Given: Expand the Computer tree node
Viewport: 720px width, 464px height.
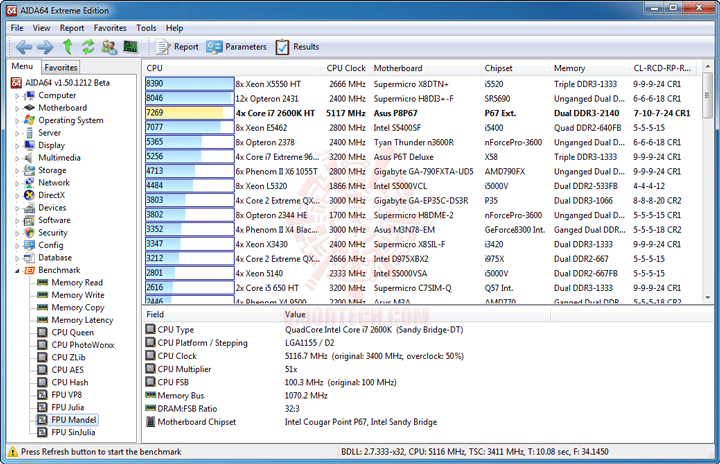Looking at the screenshot, I should (x=17, y=96).
